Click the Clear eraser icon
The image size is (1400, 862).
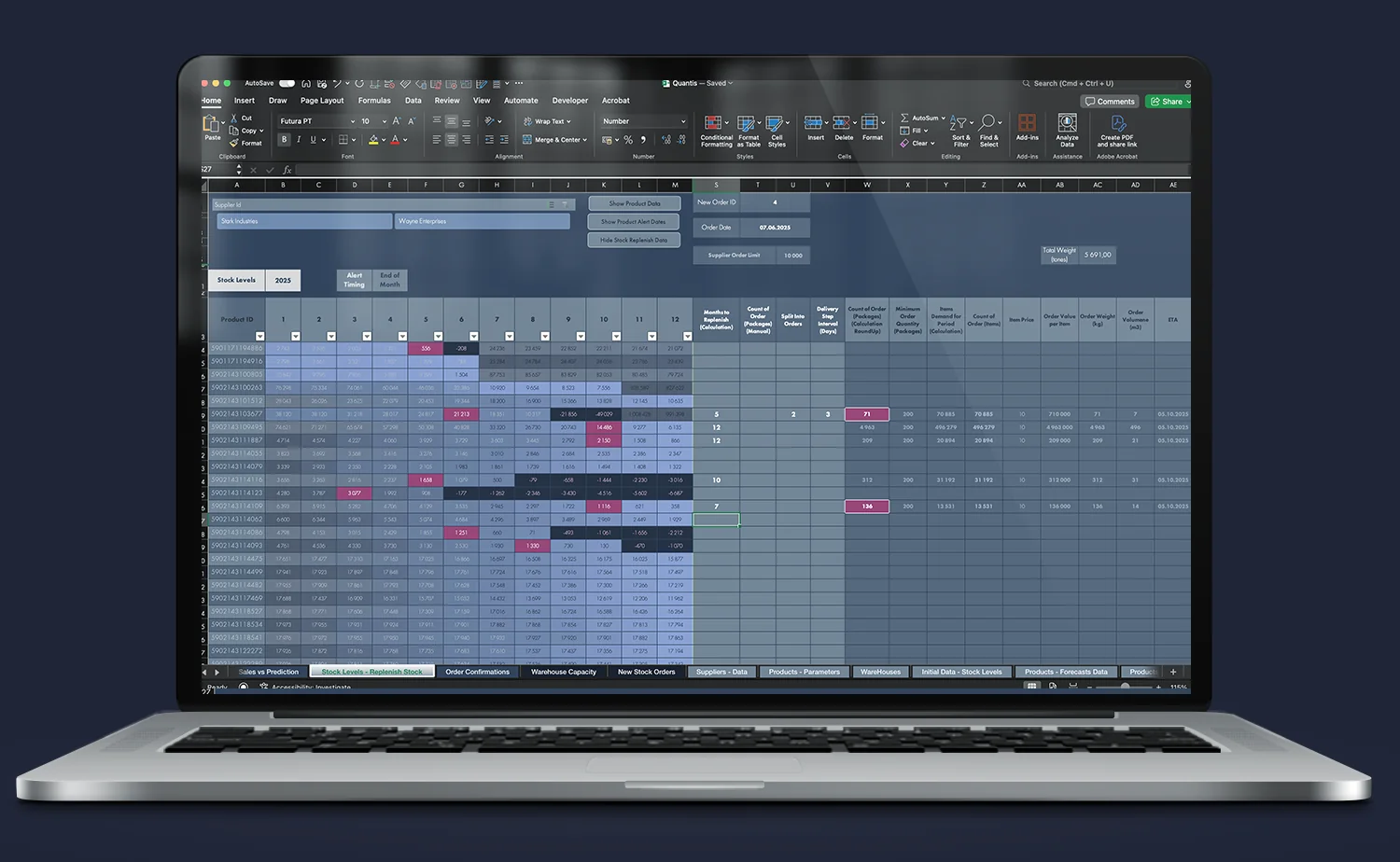pyautogui.click(x=904, y=143)
